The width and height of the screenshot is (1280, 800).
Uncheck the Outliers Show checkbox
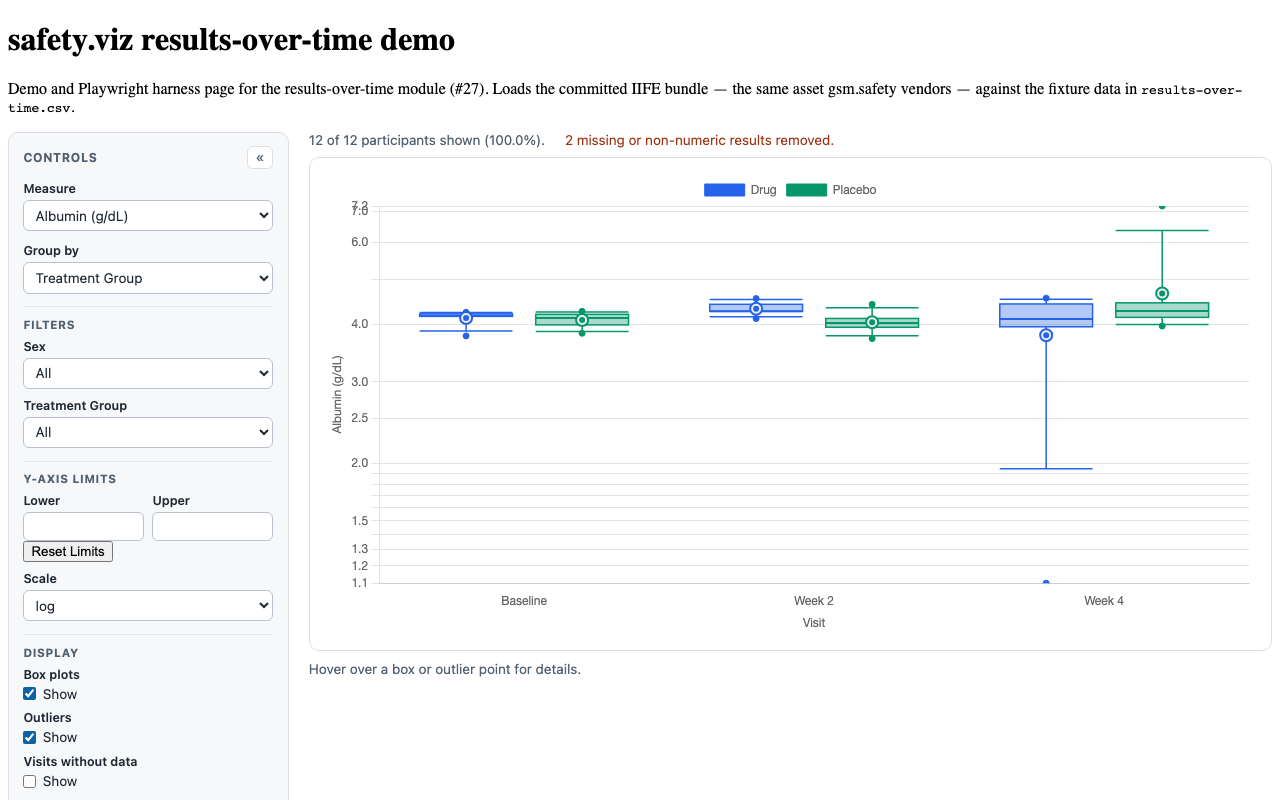30,737
